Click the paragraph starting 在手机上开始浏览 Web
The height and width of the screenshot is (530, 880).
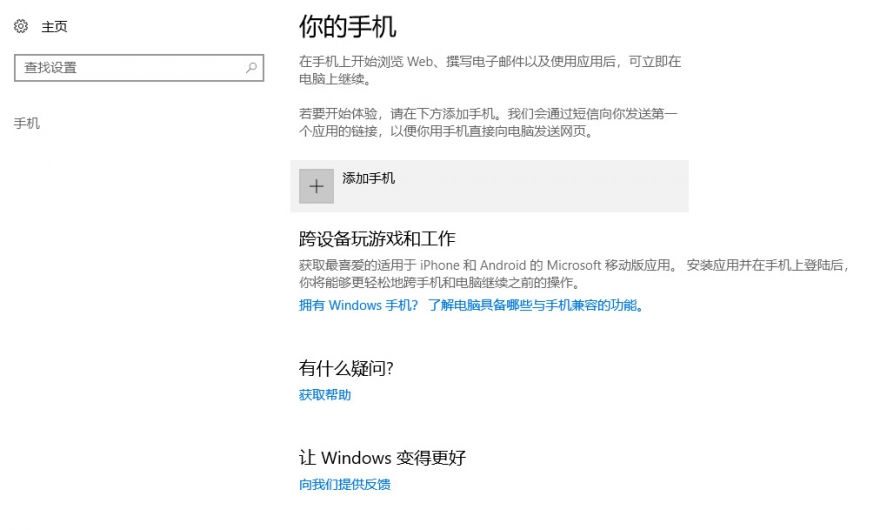[490, 70]
